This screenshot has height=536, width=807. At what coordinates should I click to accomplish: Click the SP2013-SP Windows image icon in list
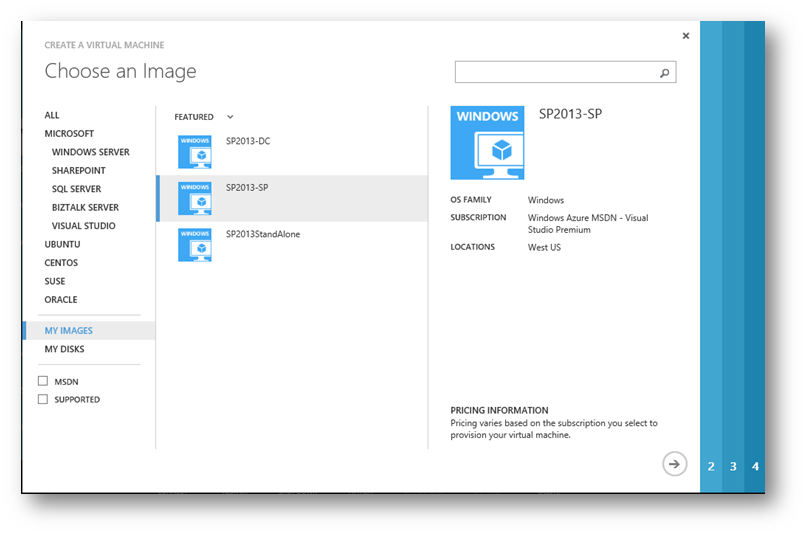(x=195, y=198)
